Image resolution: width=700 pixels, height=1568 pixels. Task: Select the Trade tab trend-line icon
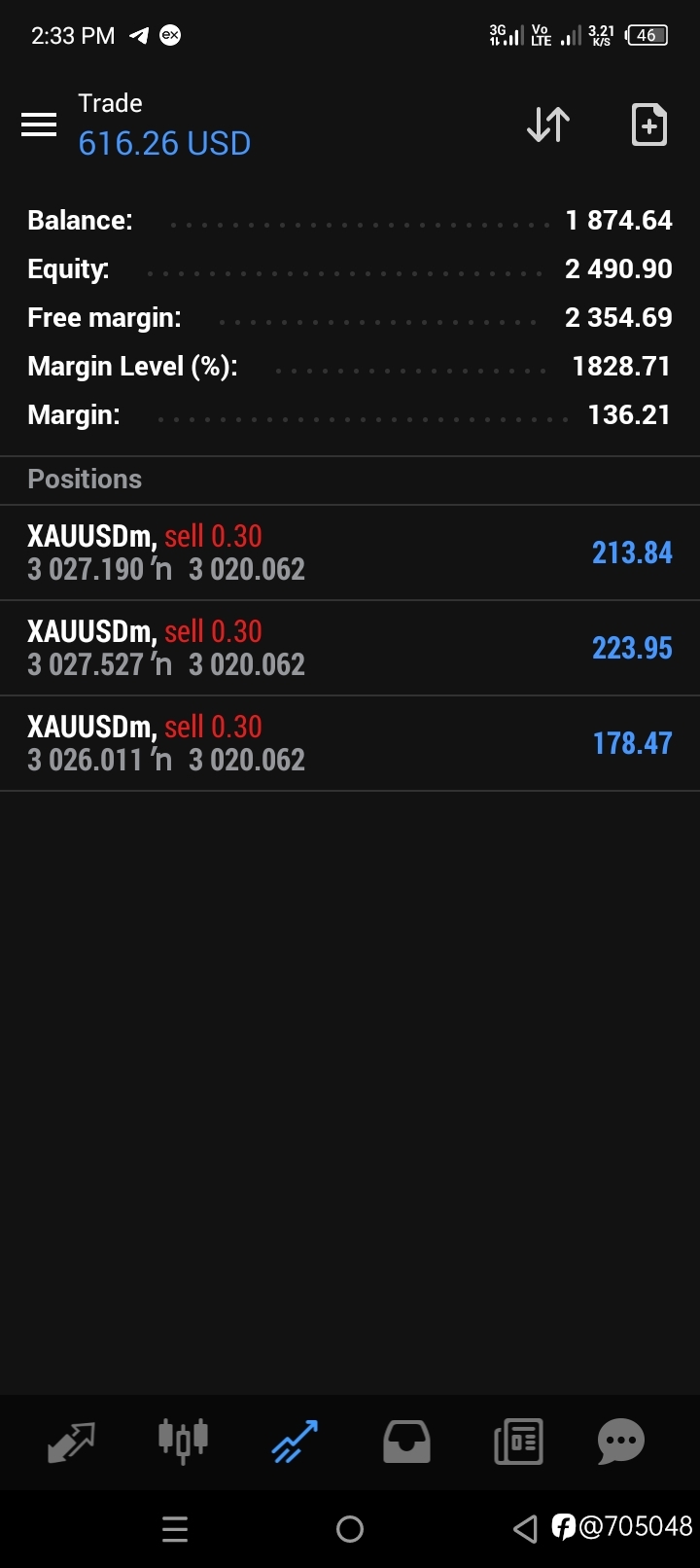[295, 1442]
